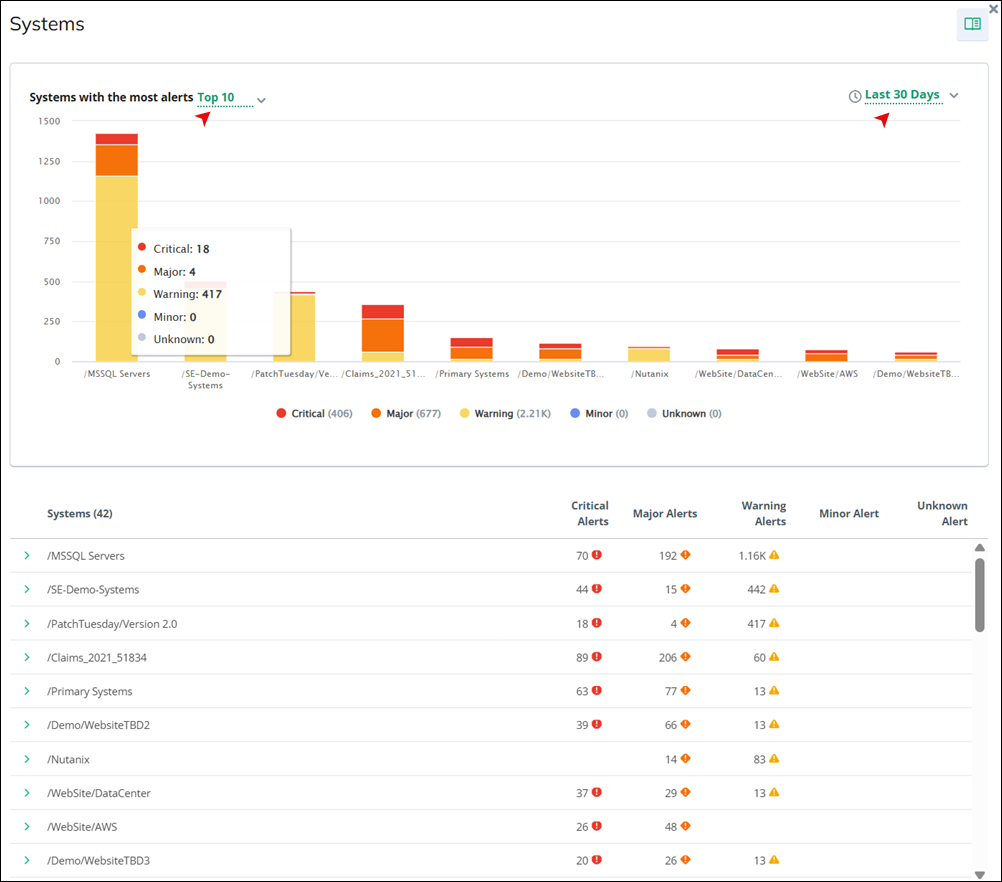
Task: Click warning alert icon for /SE-Demo-Systems
Action: [774, 590]
